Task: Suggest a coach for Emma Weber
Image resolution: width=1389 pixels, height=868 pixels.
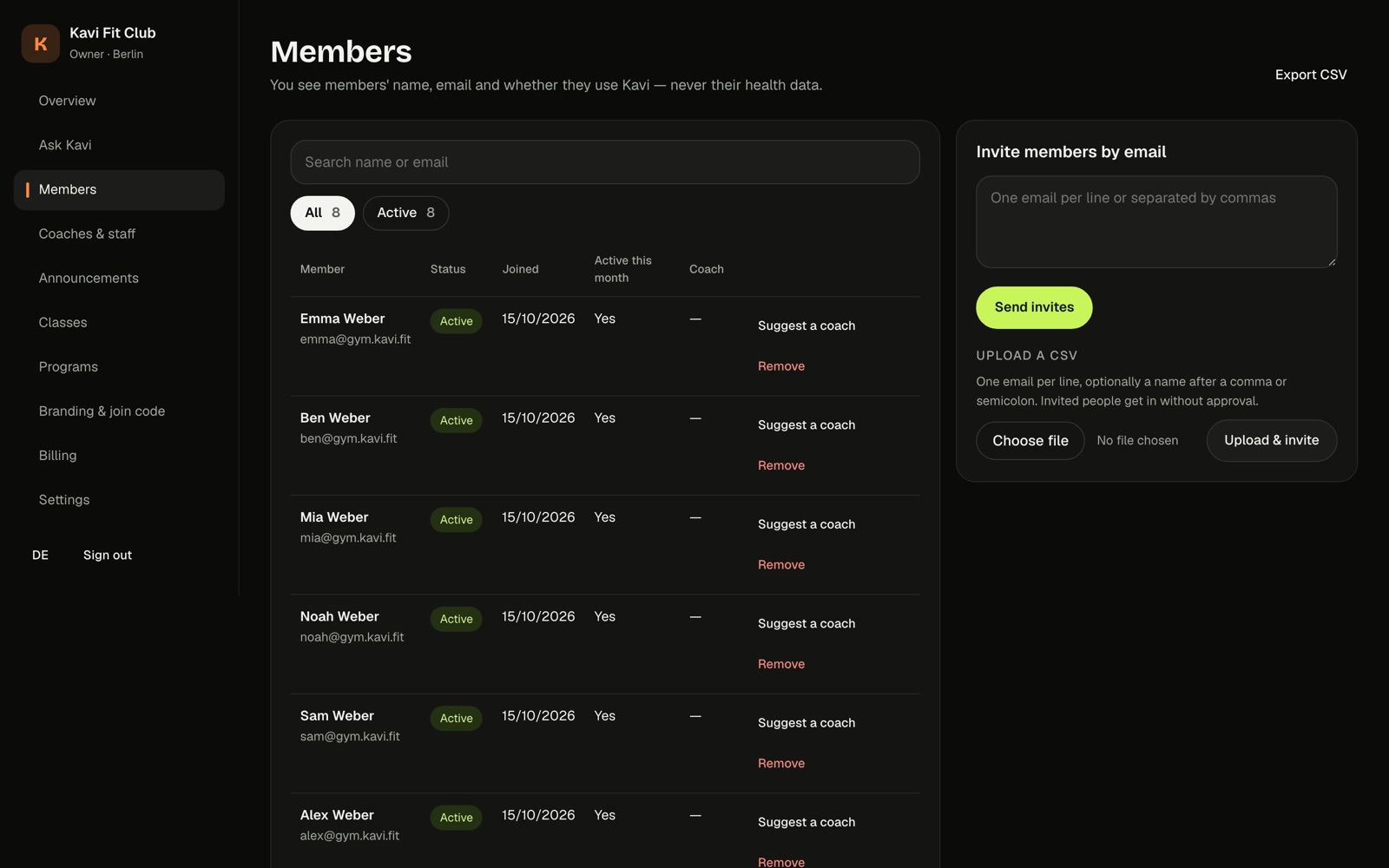Action: (806, 325)
